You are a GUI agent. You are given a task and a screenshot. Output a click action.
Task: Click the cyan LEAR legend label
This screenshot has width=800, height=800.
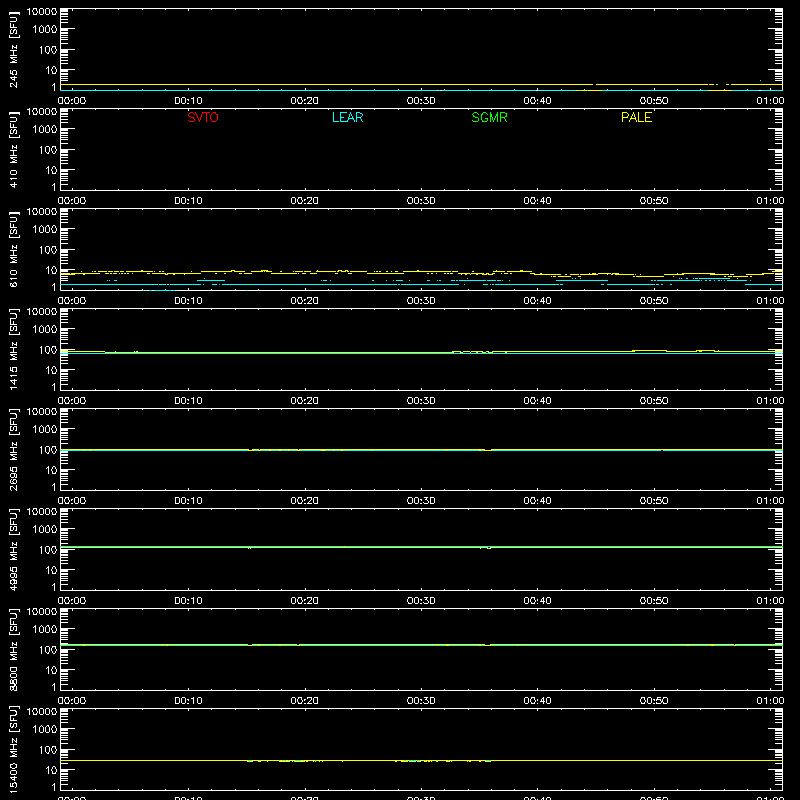click(347, 117)
